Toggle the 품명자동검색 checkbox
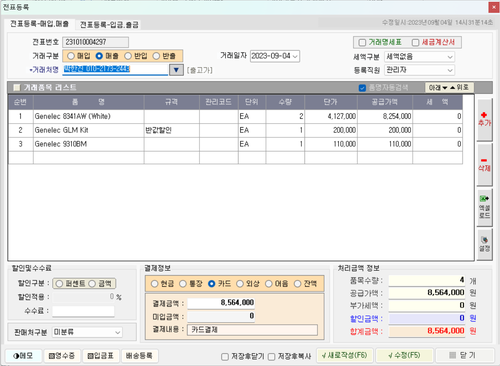The width and height of the screenshot is (500, 366). tap(362, 88)
